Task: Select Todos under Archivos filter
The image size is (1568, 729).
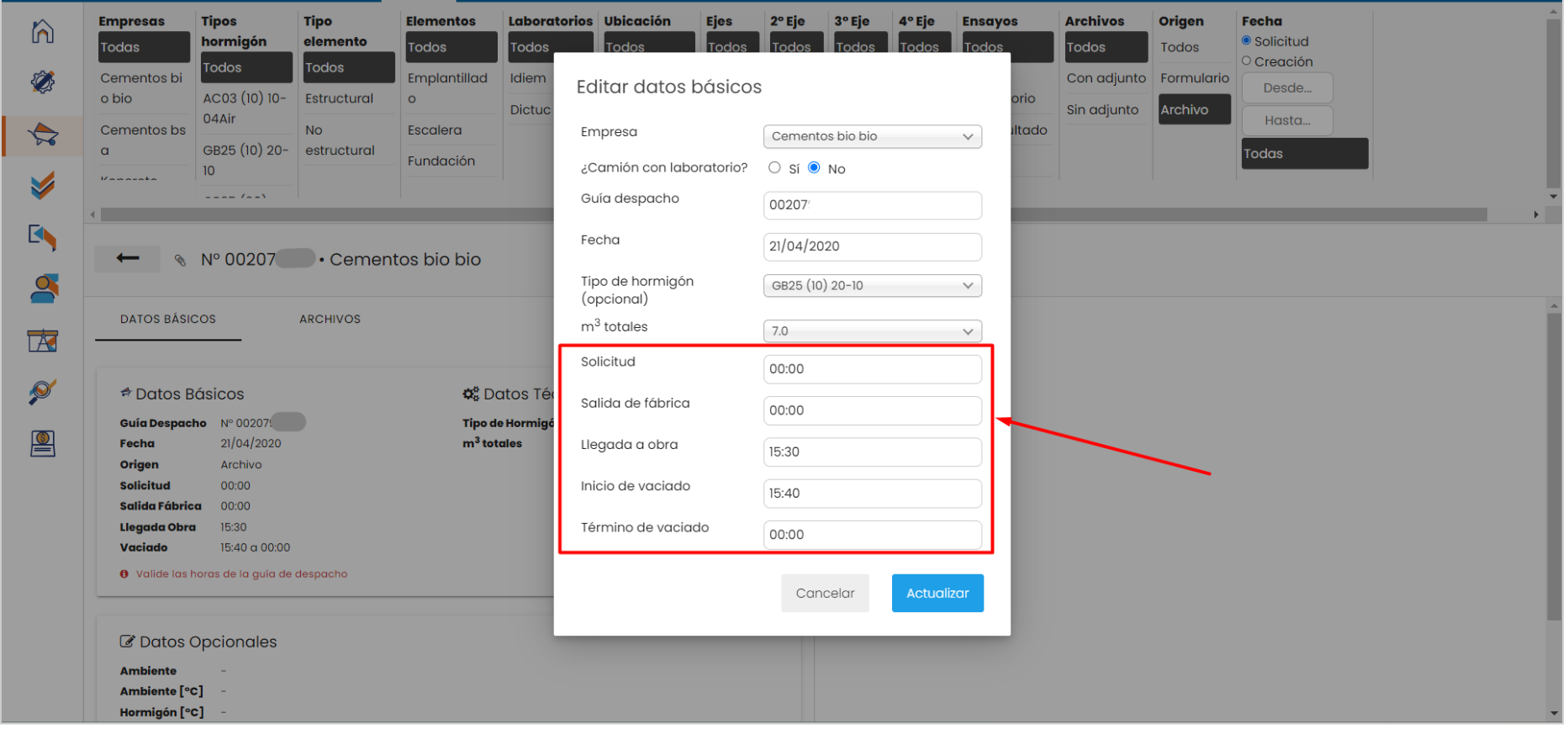Action: tap(1106, 47)
